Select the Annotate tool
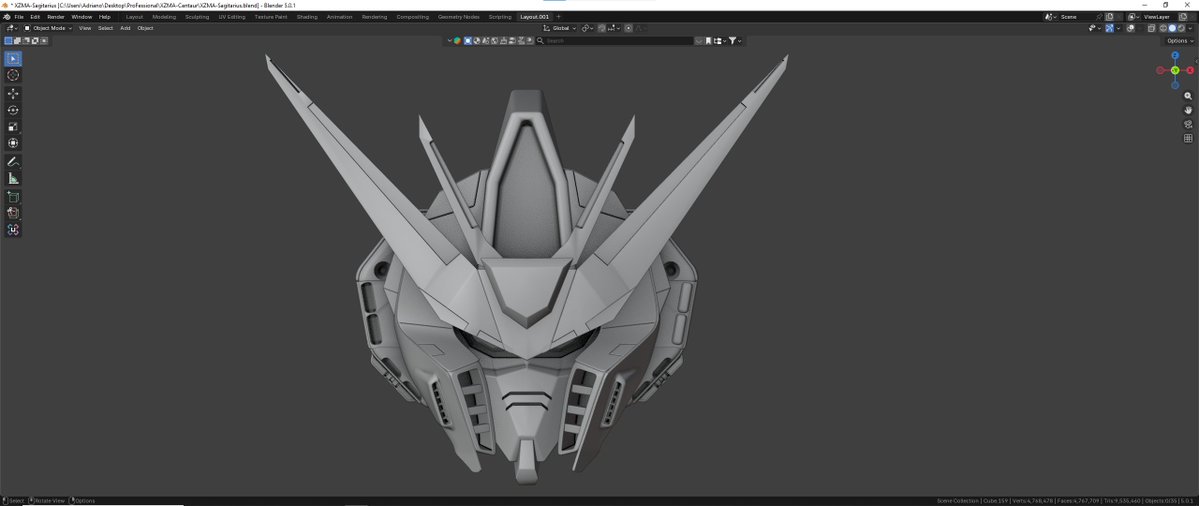Screen dimensions: 1199x506 (x=13, y=161)
